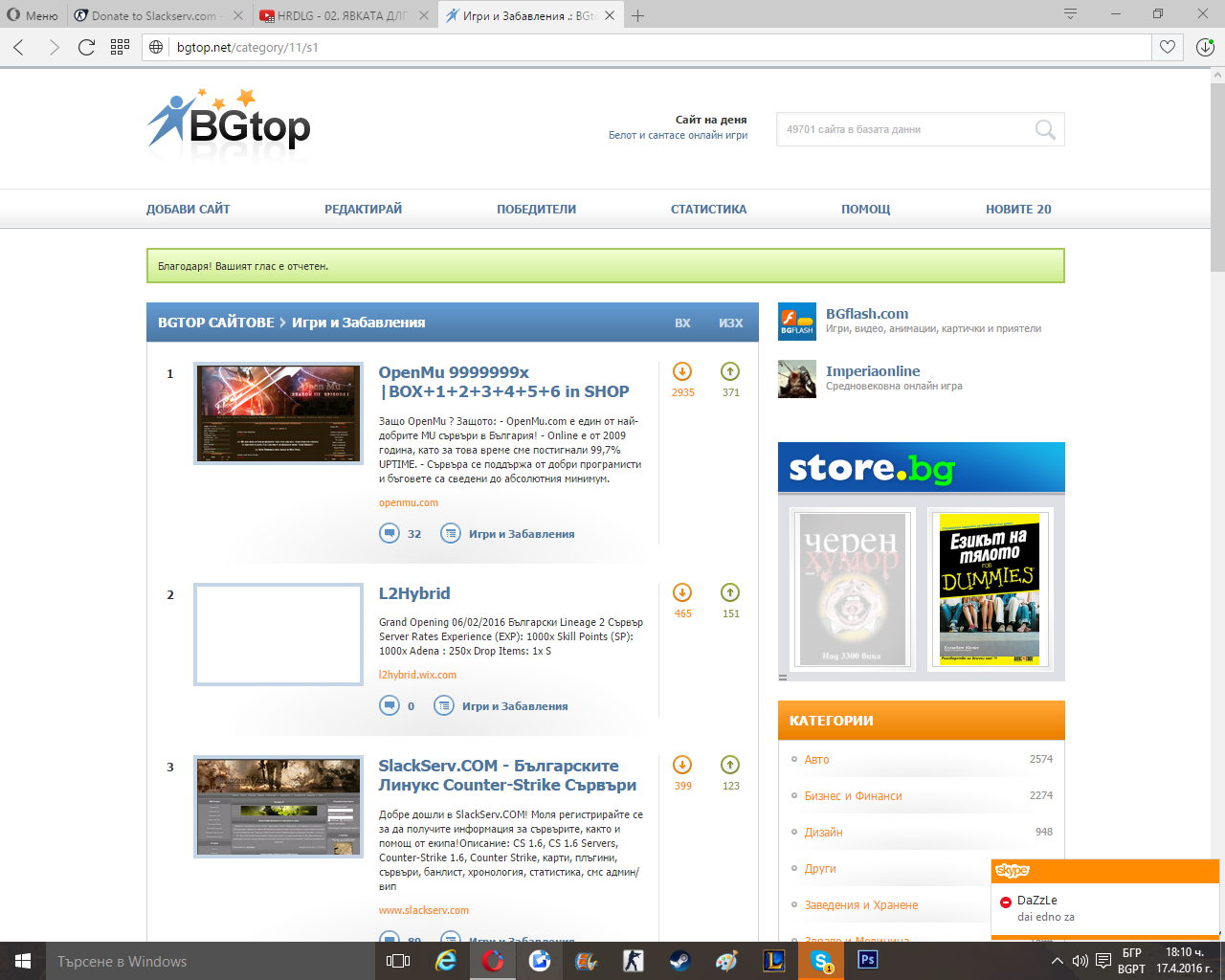This screenshot has height=980, width=1225.
Task: Click SlackServ outgoing hits arrow icon
Action: click(730, 765)
